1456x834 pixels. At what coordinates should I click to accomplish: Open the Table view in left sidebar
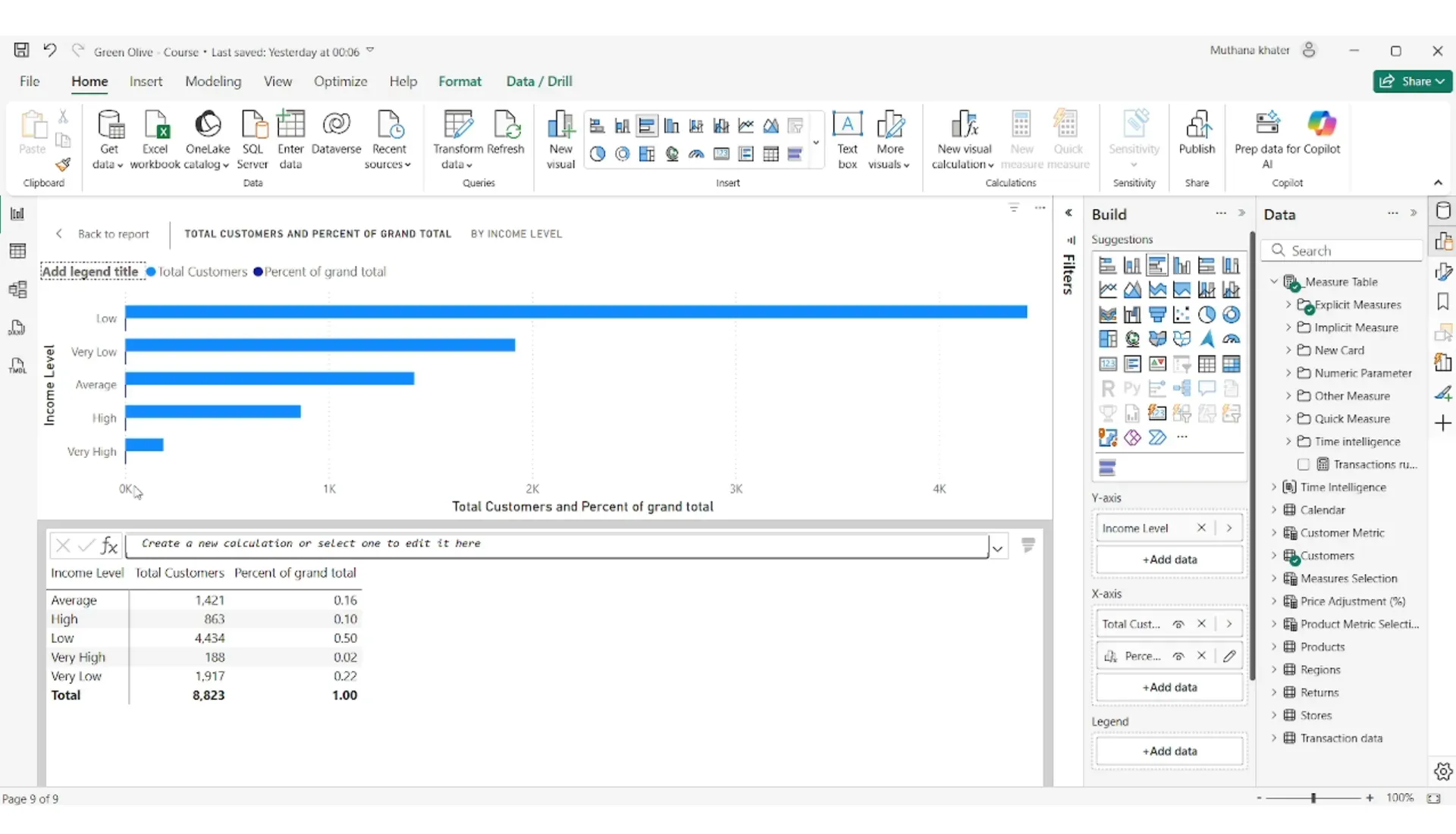17,251
